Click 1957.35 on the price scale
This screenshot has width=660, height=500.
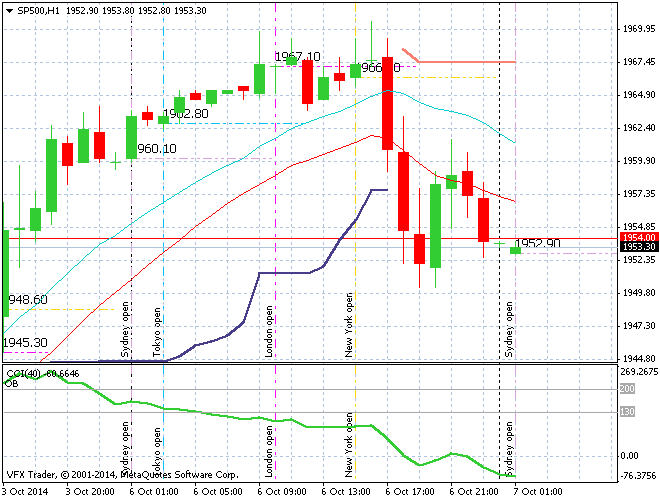click(x=639, y=194)
